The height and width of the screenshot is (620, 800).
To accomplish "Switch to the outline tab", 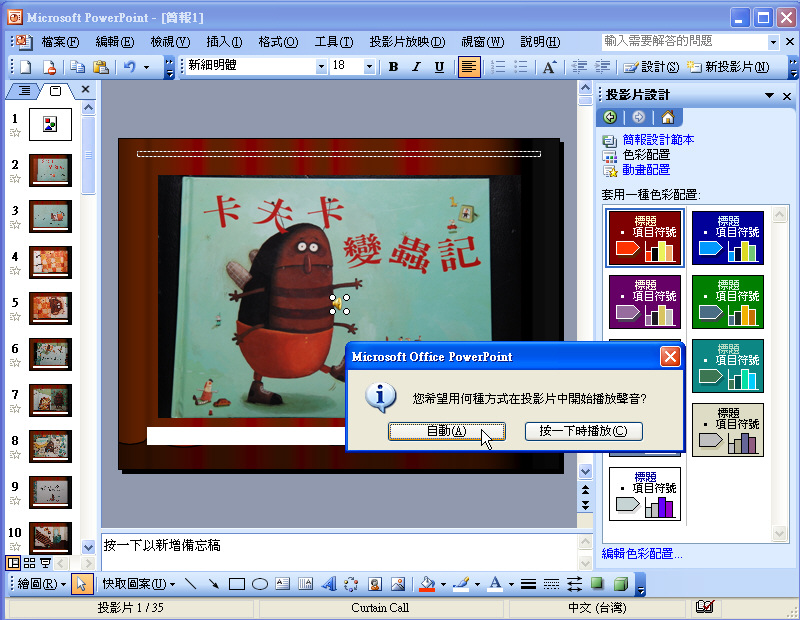I will coord(24,91).
